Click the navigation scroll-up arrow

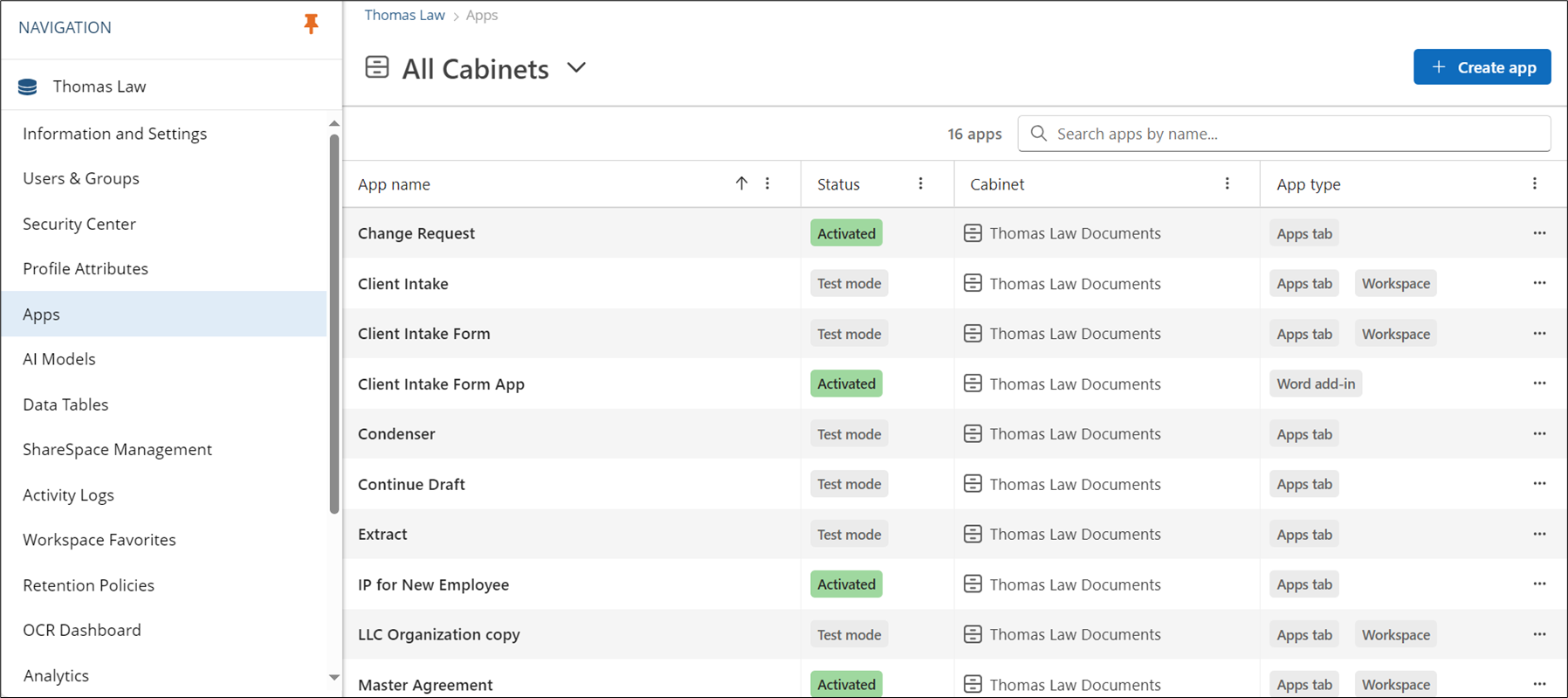[334, 123]
